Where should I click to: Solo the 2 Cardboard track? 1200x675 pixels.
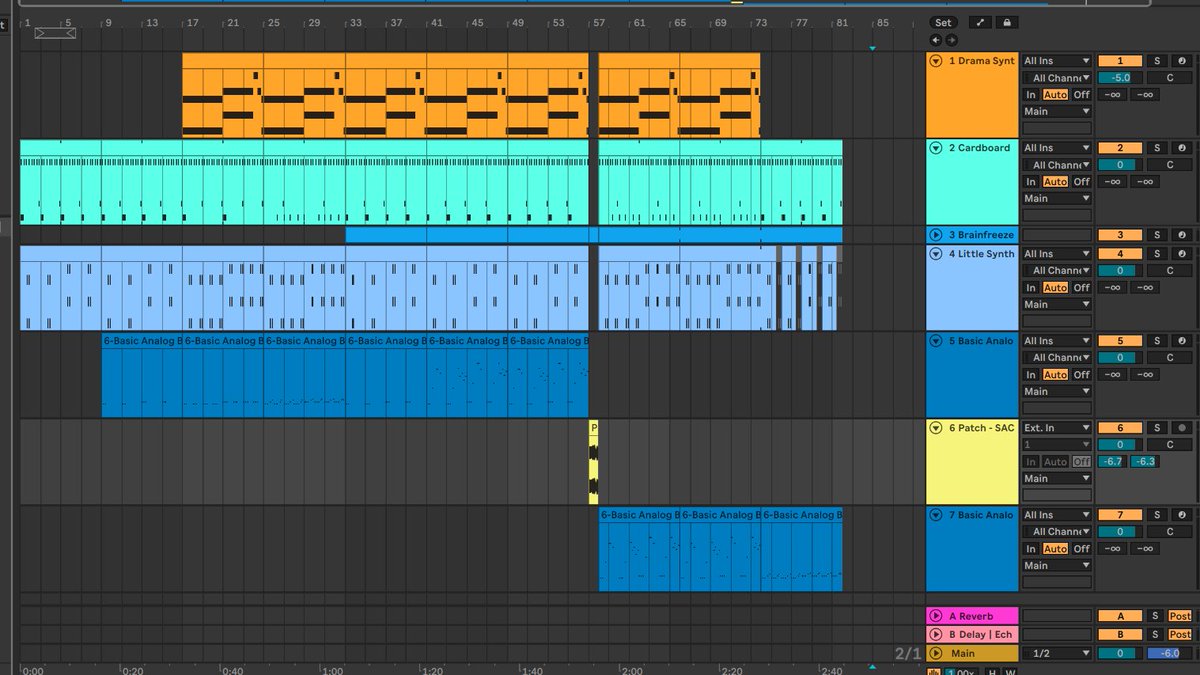pyautogui.click(x=1155, y=149)
